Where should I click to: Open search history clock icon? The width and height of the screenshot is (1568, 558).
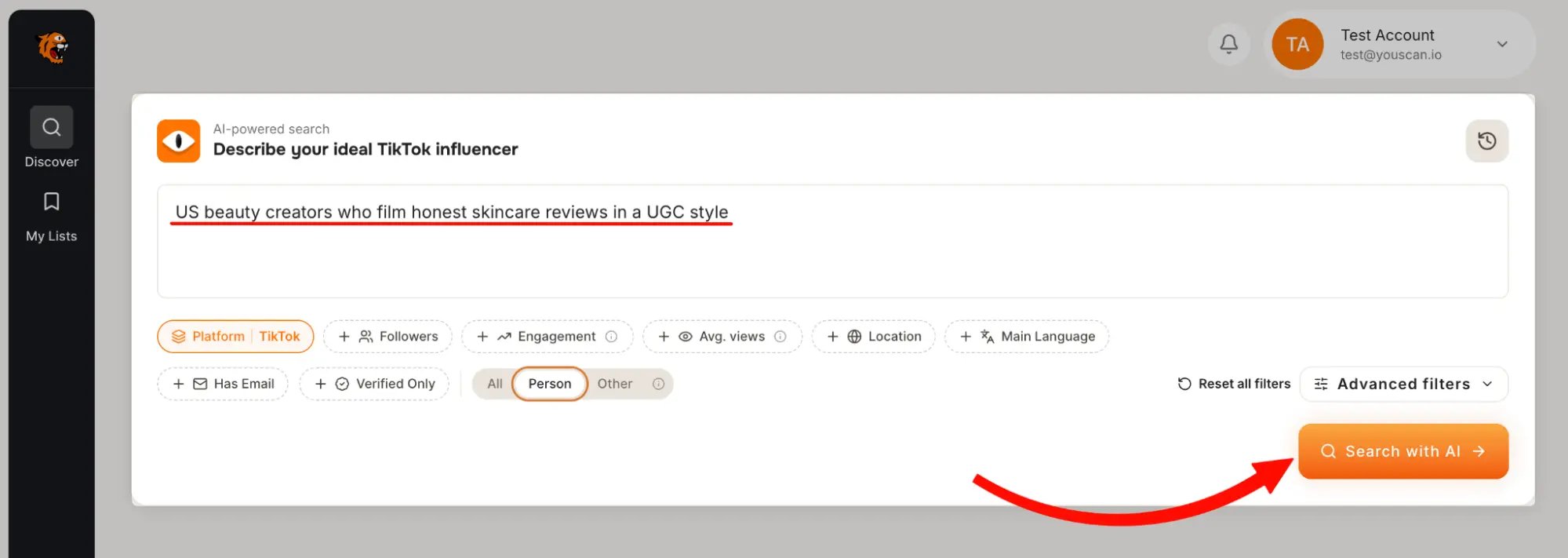(1487, 141)
